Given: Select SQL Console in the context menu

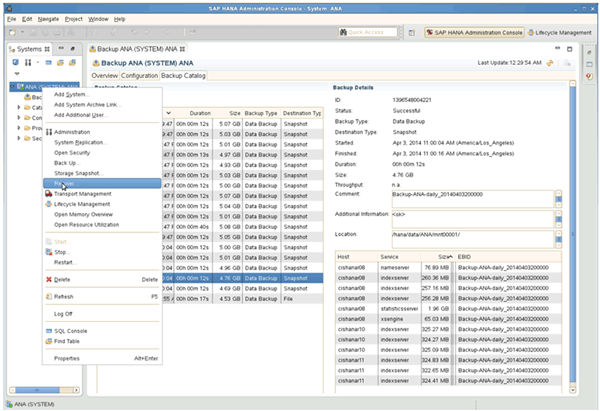Looking at the screenshot, I should 70,330.
